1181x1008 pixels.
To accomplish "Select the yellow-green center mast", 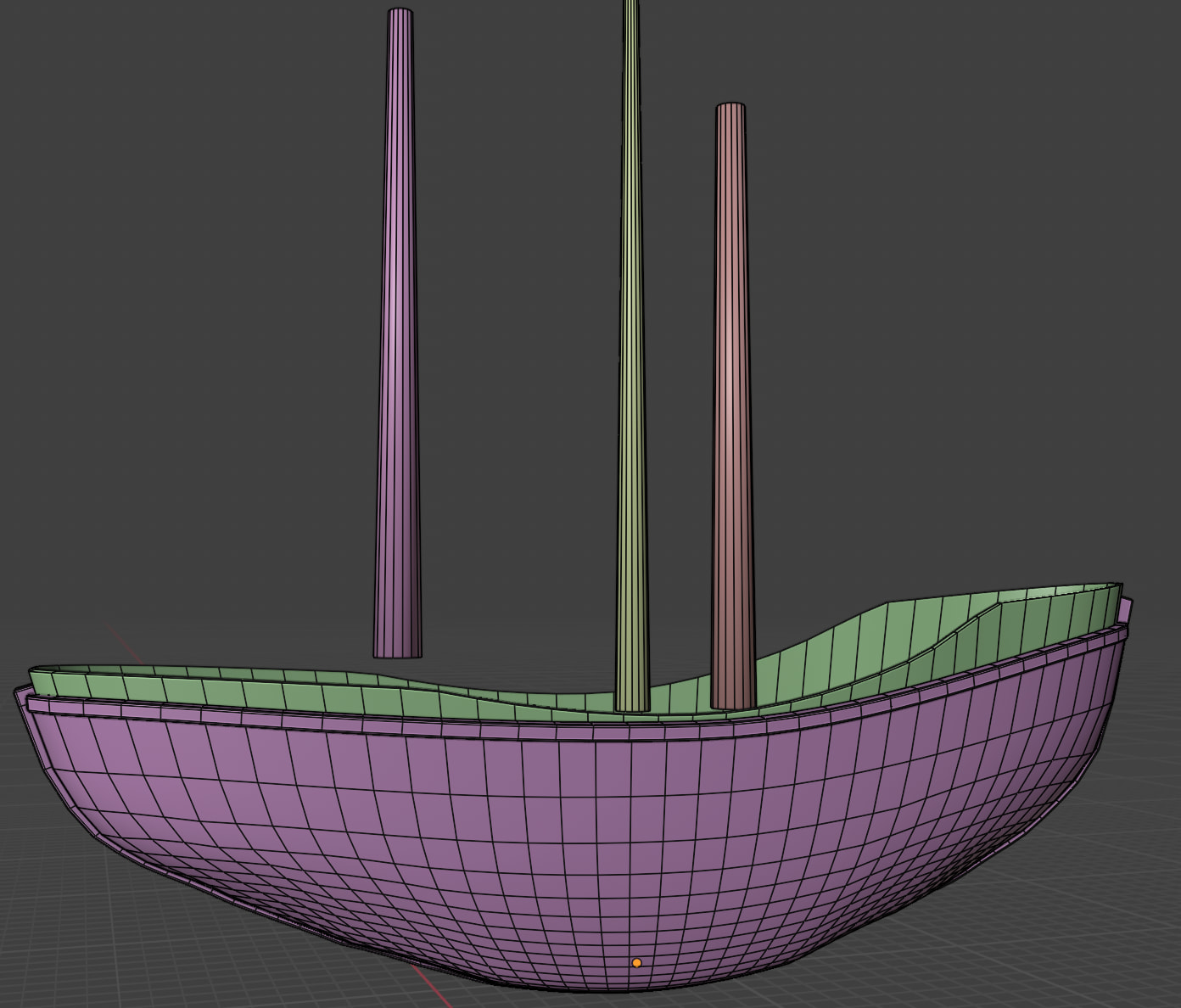I will 630,339.
